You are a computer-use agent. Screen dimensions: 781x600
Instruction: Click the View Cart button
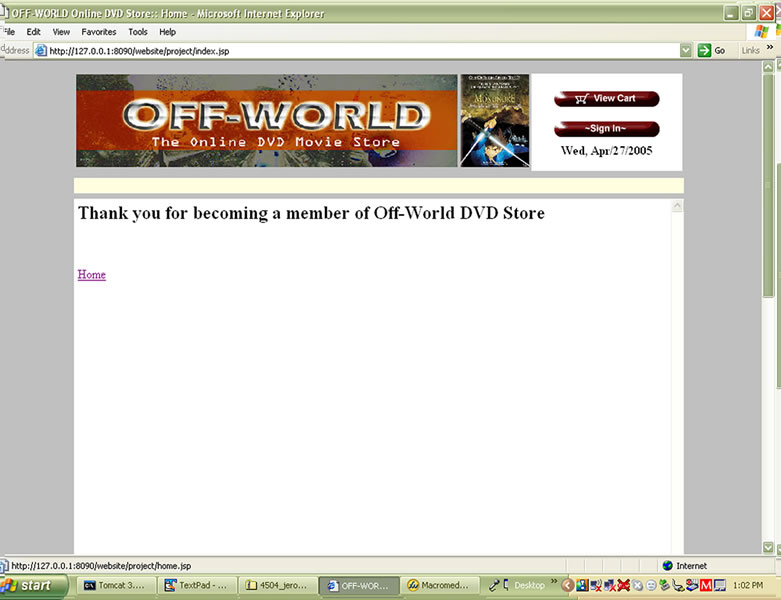(x=607, y=99)
